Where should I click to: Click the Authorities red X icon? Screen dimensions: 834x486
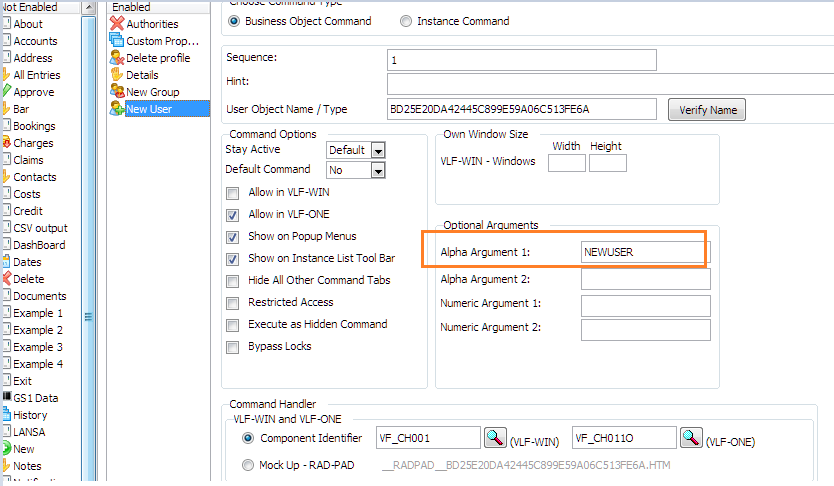coord(117,24)
